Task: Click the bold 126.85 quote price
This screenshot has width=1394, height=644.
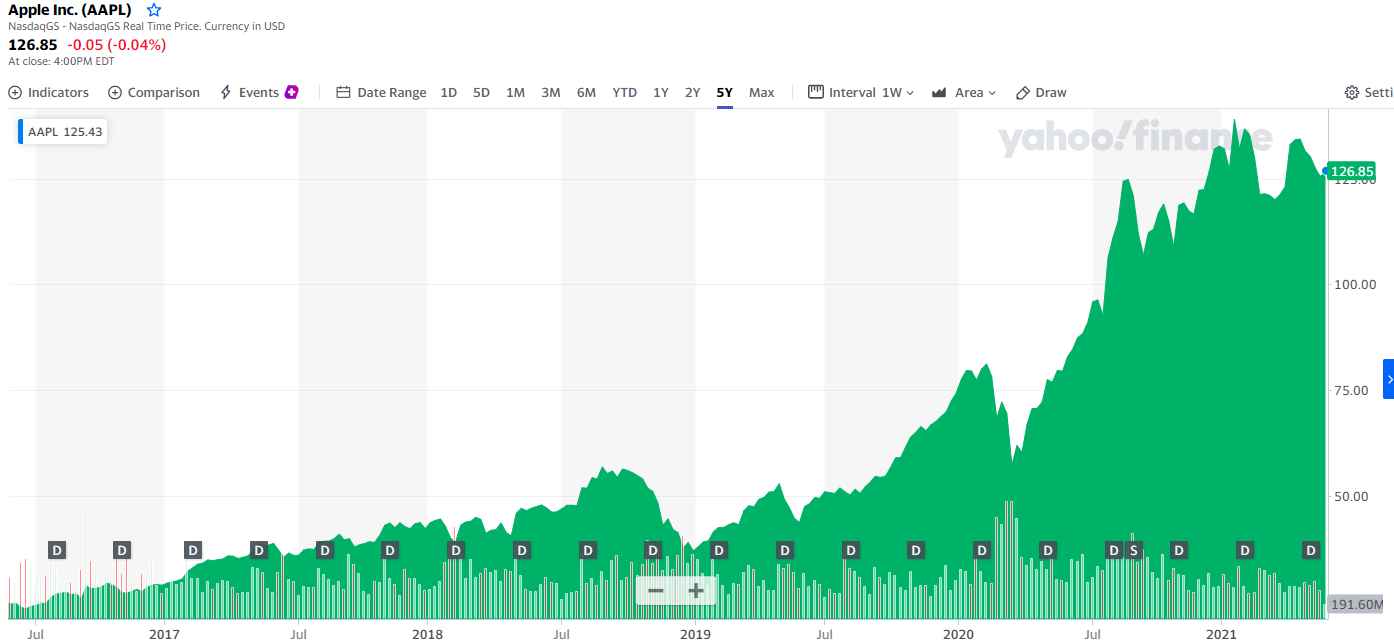Action: (x=33, y=45)
